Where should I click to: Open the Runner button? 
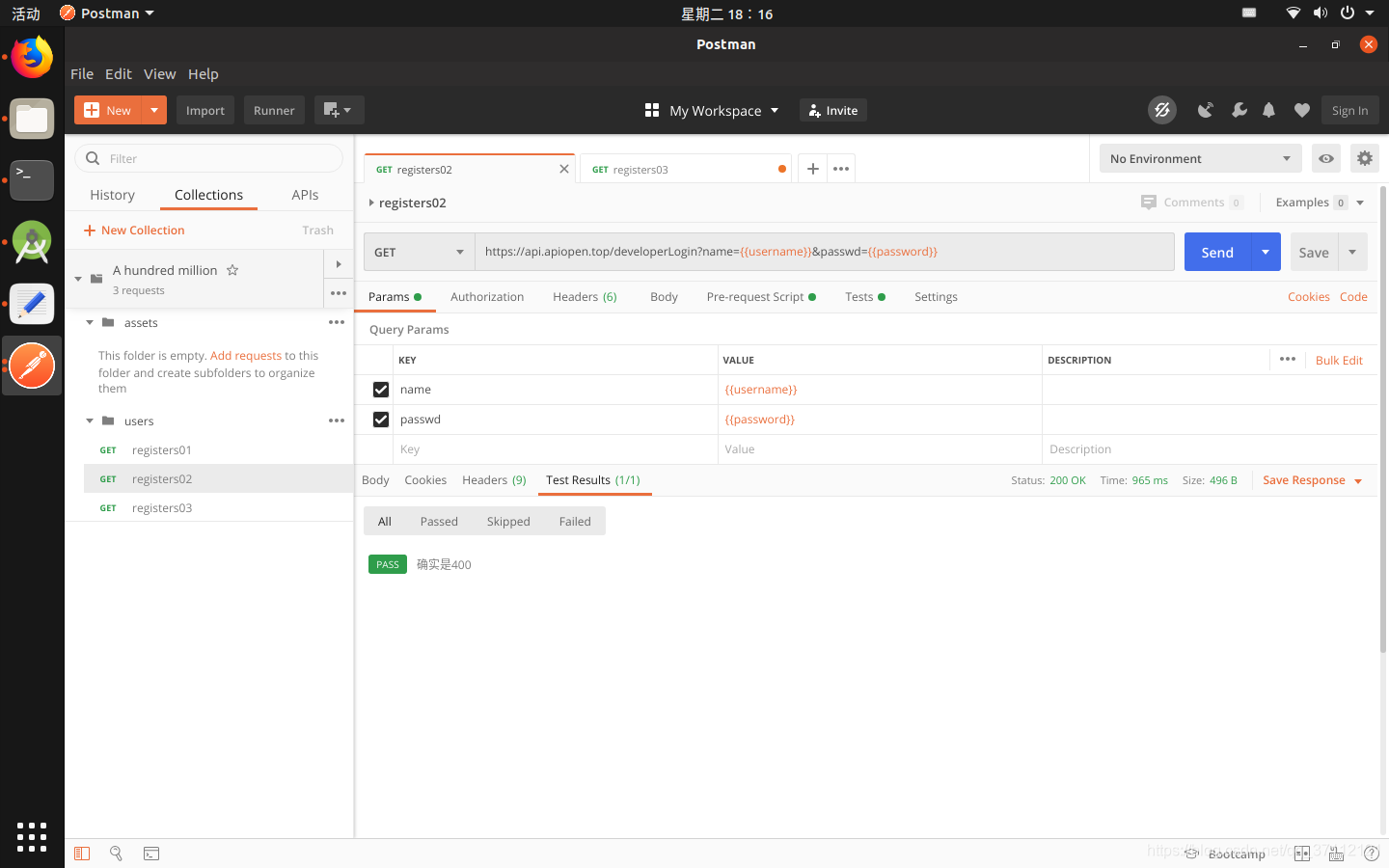[274, 110]
